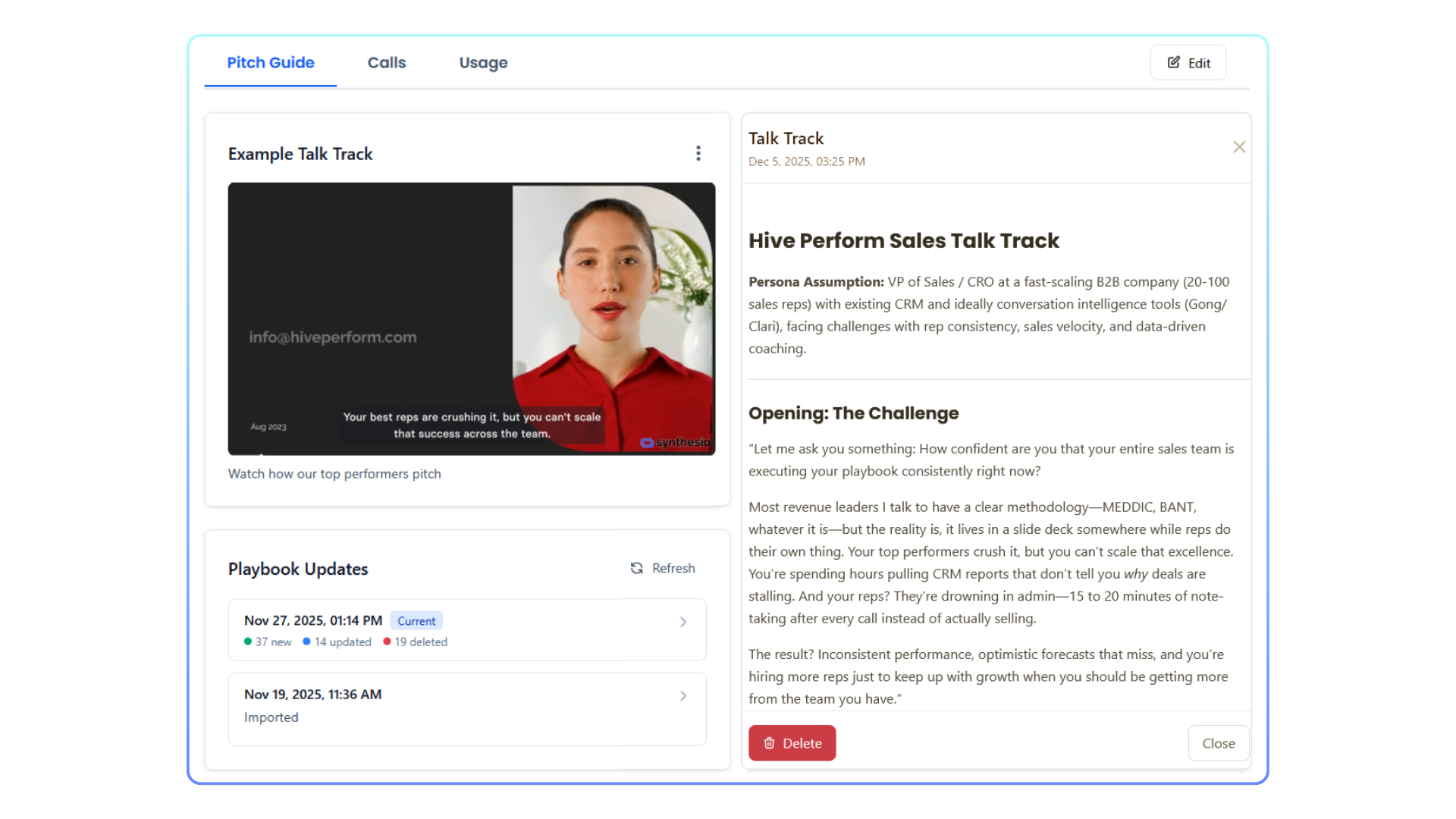
Task: Play the Example Talk Track video thumbnail
Action: click(471, 318)
